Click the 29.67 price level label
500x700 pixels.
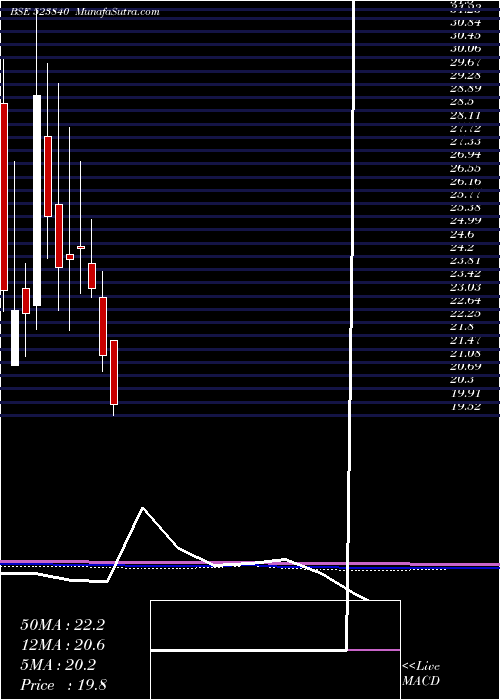[x=465, y=62]
